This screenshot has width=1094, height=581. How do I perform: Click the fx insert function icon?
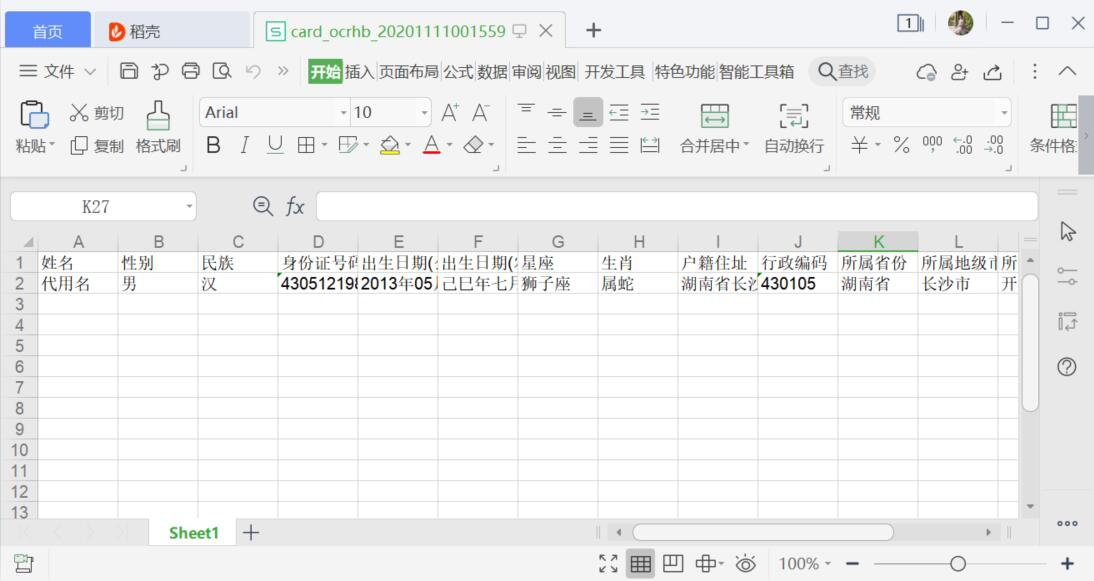pyautogui.click(x=294, y=206)
